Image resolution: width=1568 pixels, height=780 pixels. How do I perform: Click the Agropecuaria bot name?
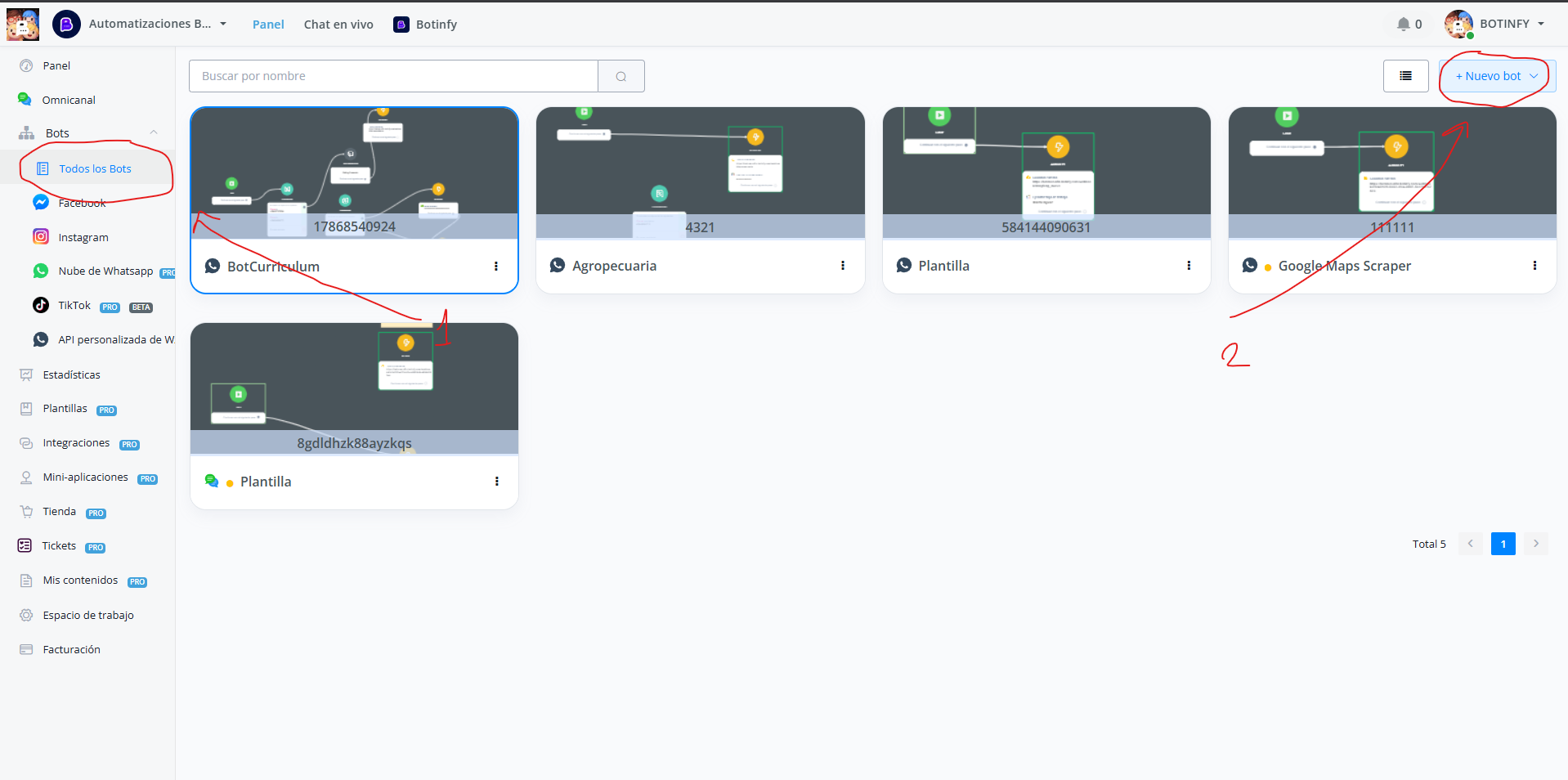tap(614, 266)
